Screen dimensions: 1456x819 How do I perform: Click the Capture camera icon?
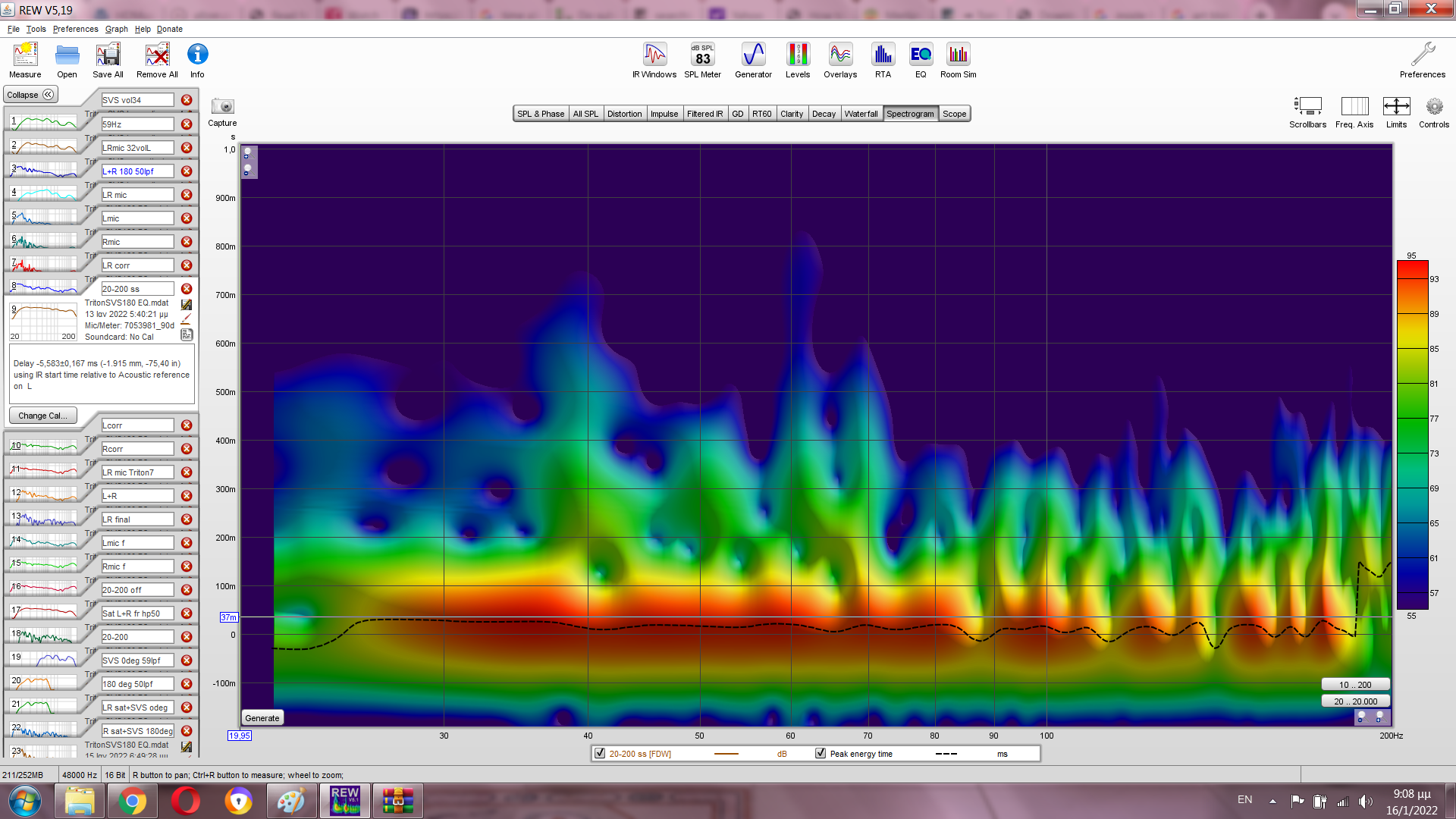pos(222,107)
